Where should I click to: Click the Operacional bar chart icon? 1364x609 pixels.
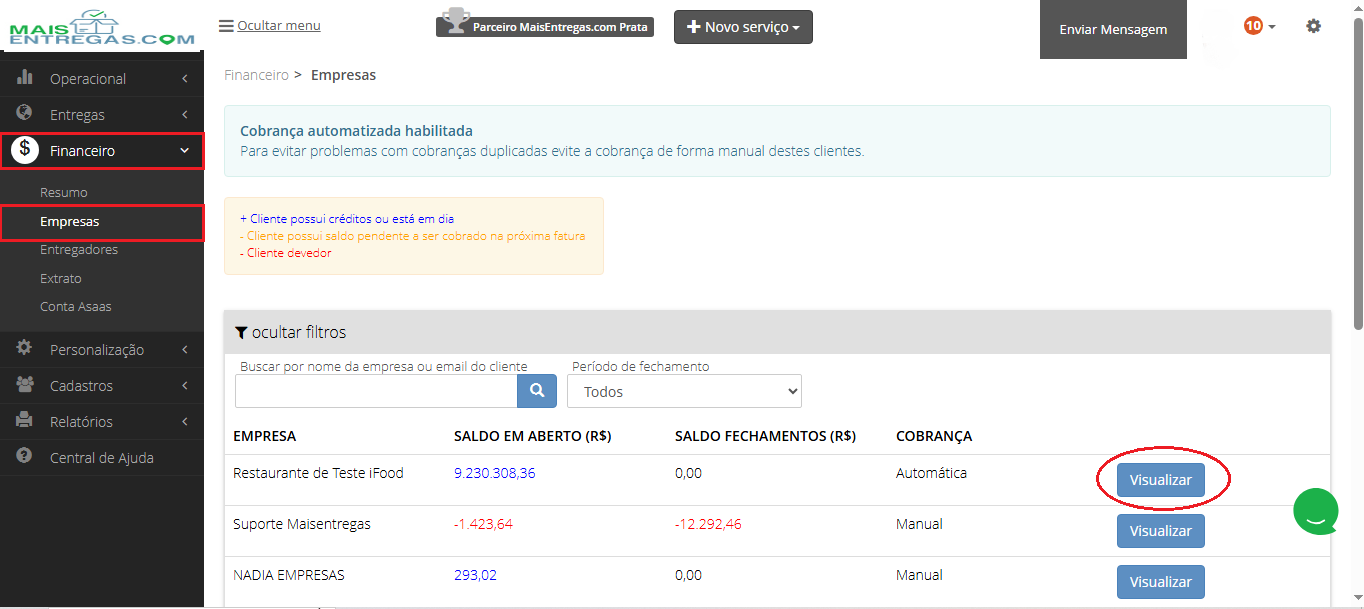click(25, 78)
